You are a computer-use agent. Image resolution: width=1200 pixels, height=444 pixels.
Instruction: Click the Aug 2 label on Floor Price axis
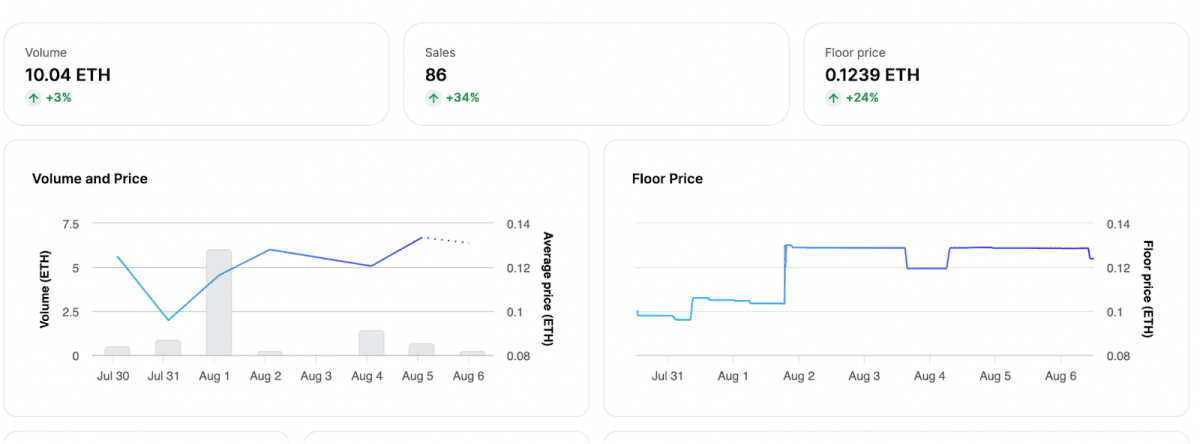[798, 376]
